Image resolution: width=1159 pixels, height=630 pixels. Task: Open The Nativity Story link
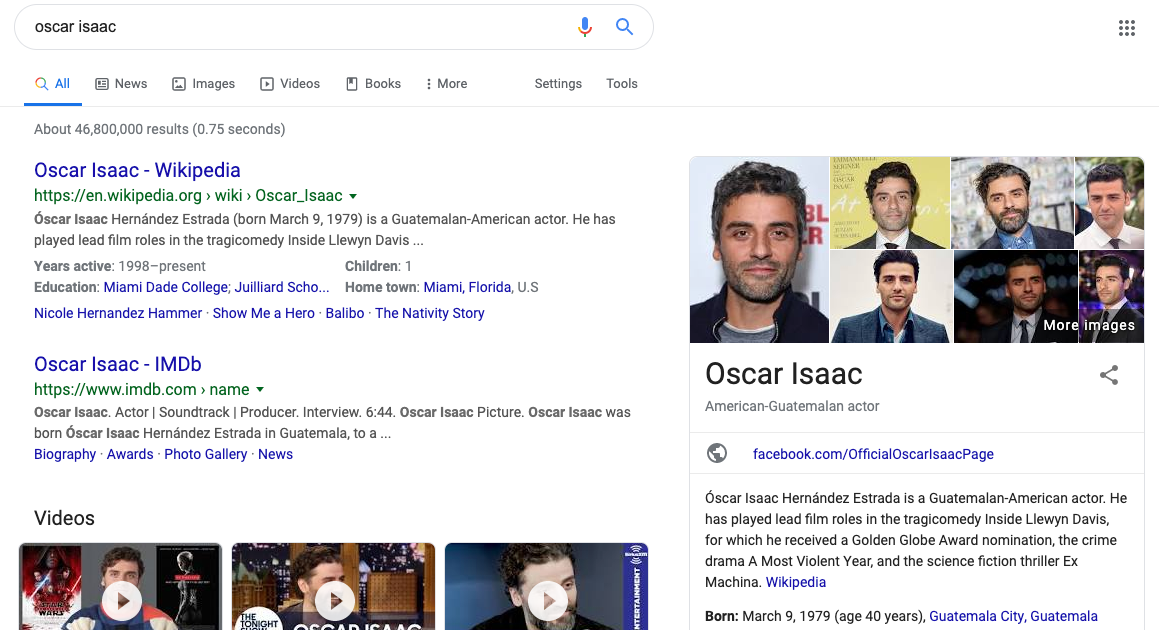tap(429, 313)
